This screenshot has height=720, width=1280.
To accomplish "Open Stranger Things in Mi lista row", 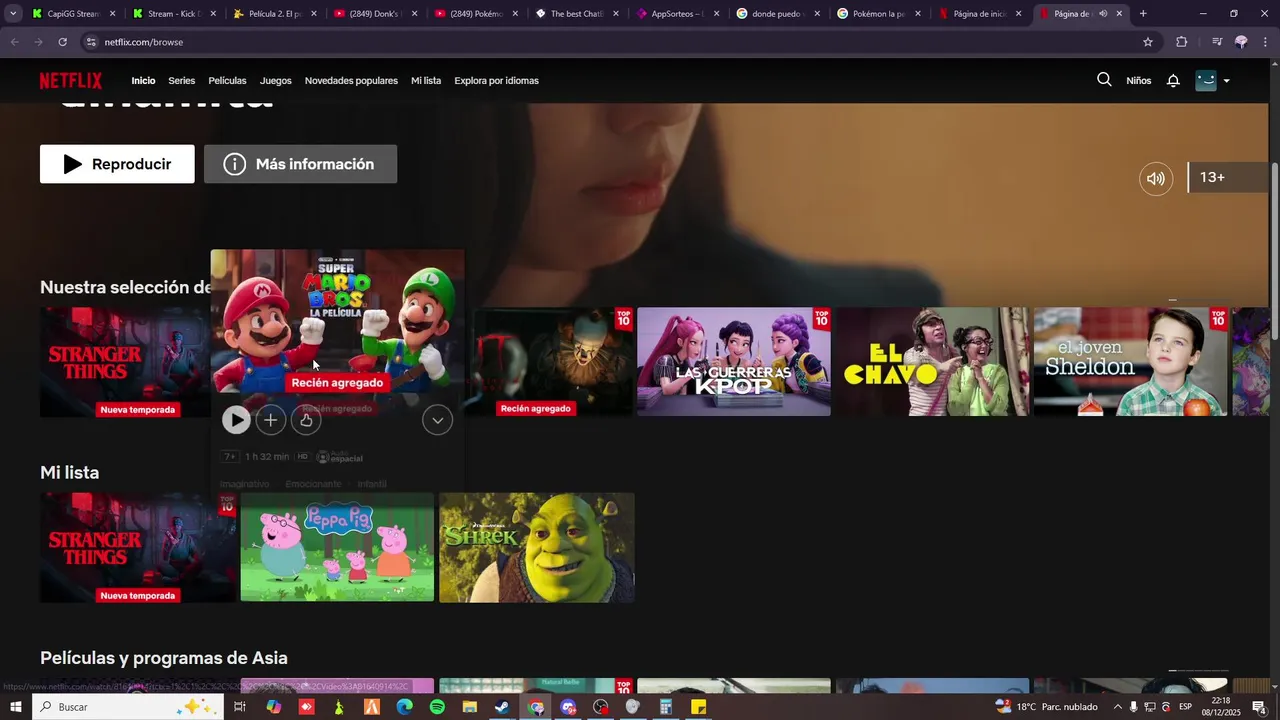I will [x=138, y=547].
